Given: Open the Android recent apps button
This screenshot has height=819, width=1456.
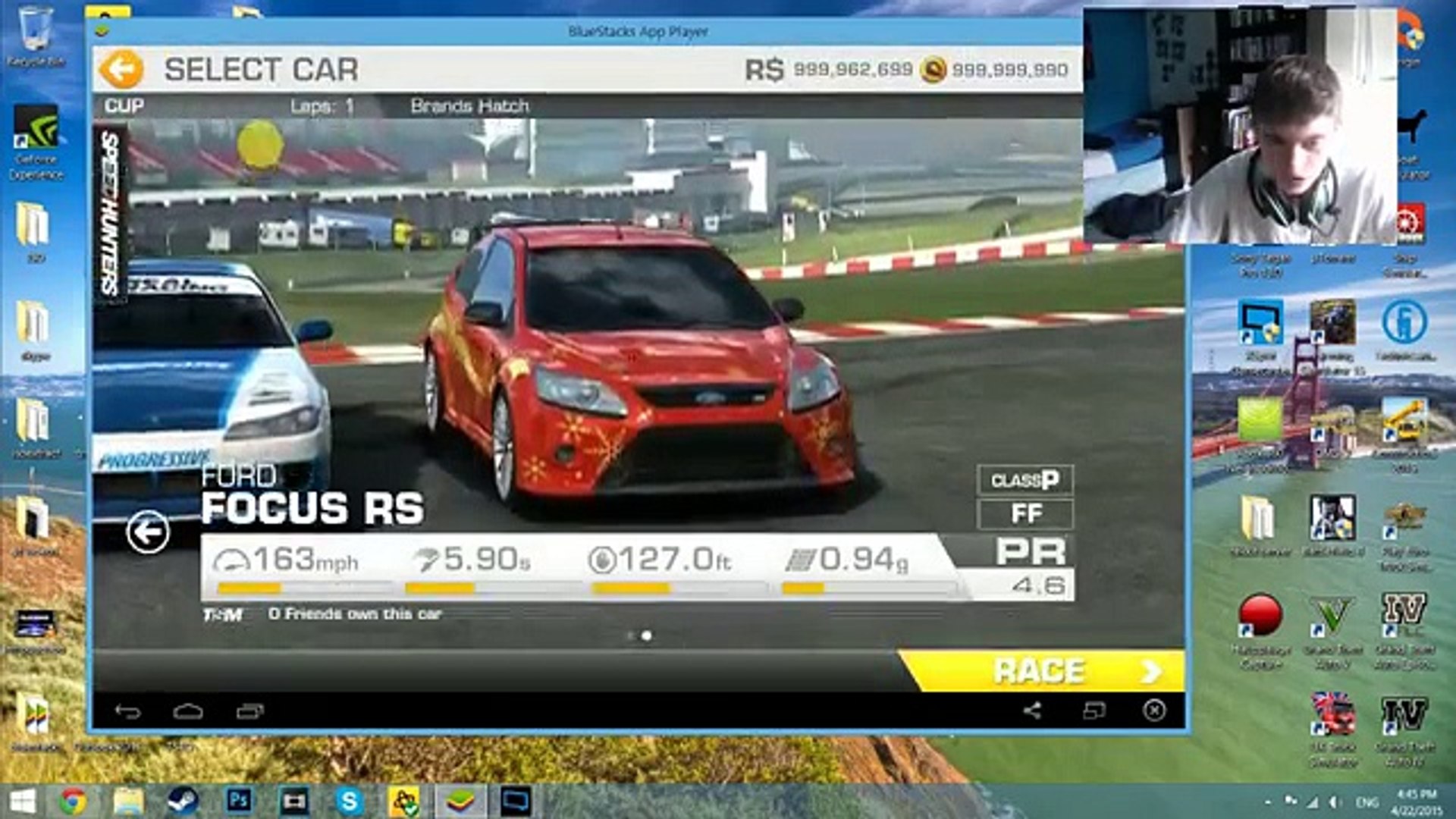Looking at the screenshot, I should (x=249, y=711).
